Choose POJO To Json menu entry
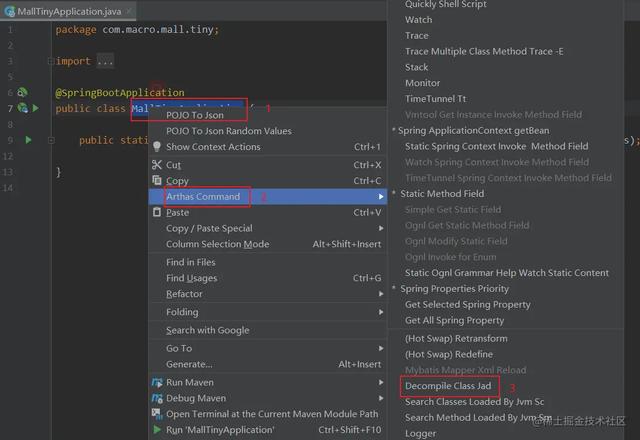 coord(195,115)
